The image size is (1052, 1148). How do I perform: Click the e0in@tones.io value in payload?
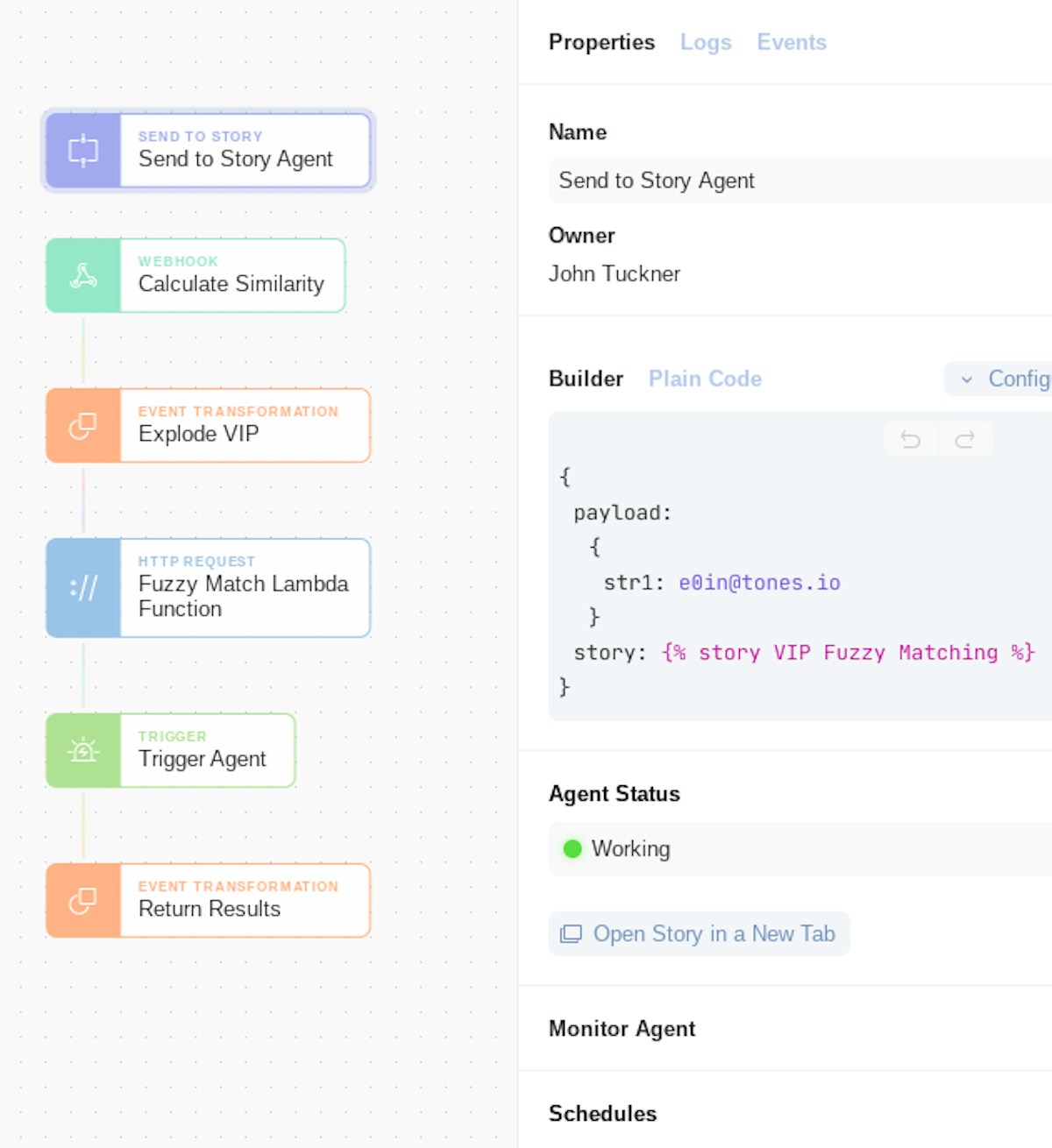click(x=759, y=583)
